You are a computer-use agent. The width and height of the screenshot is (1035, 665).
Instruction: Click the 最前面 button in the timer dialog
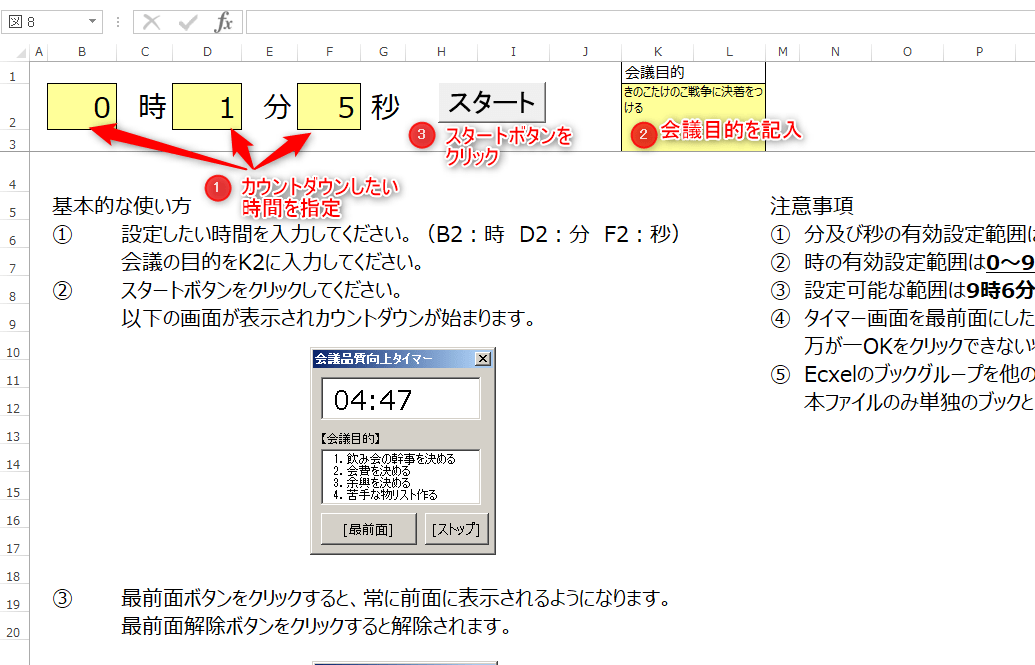pos(368,528)
